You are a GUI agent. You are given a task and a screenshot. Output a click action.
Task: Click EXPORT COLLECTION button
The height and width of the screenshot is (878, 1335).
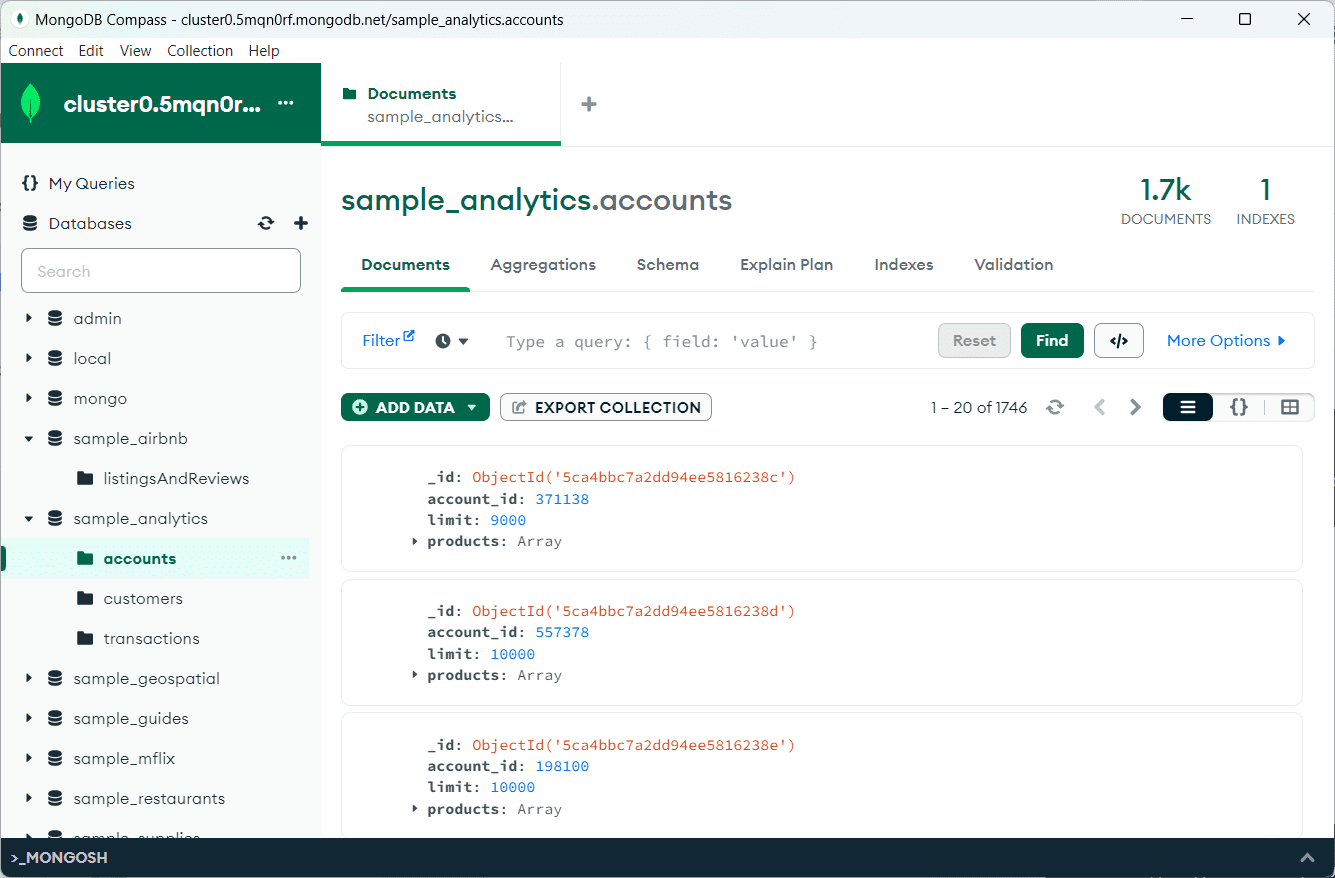point(606,407)
